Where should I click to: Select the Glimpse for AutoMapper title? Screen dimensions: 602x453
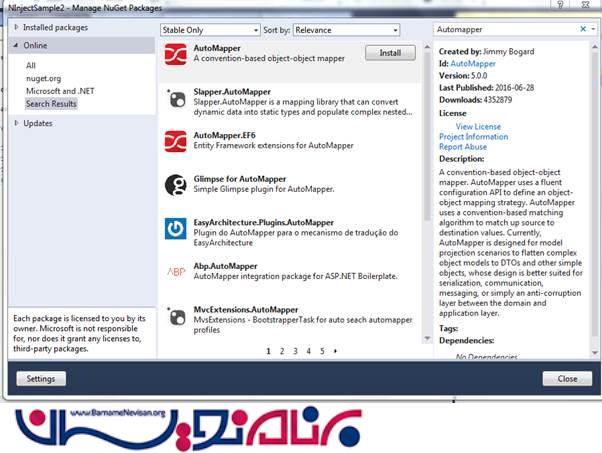(x=240, y=179)
